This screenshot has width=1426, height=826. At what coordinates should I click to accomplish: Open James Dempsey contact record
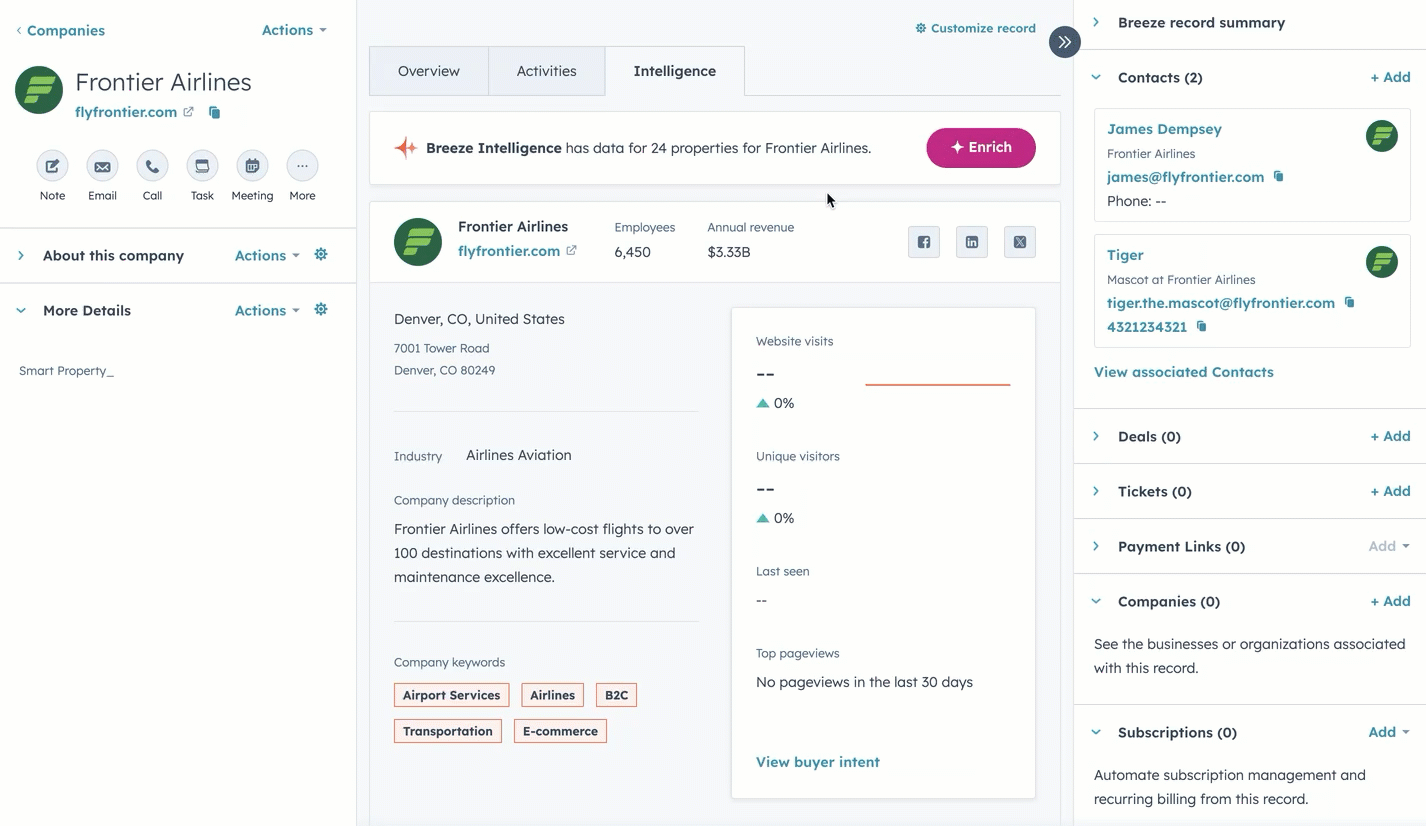1164,129
